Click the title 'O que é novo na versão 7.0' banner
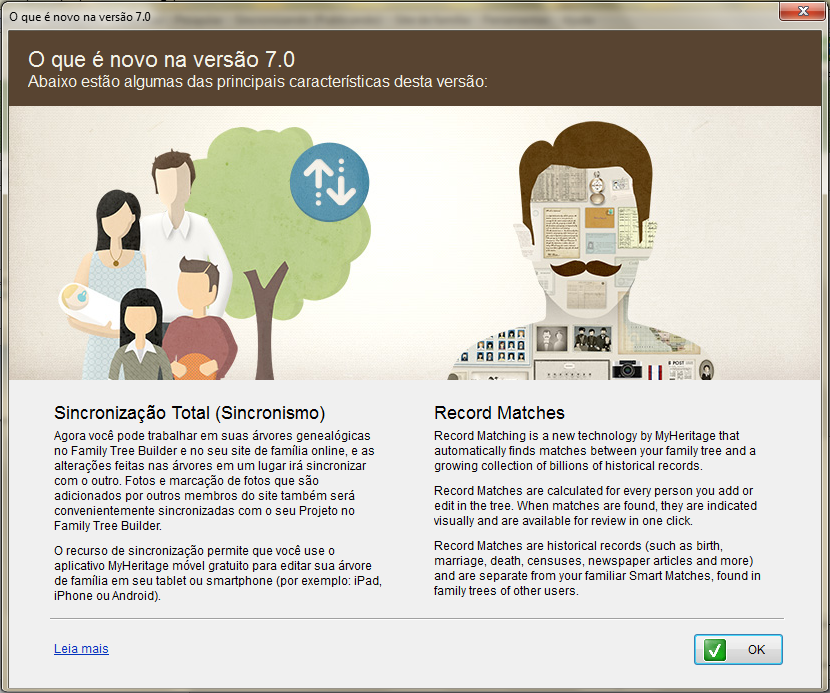Viewport: 830px width, 693px height. [161, 59]
